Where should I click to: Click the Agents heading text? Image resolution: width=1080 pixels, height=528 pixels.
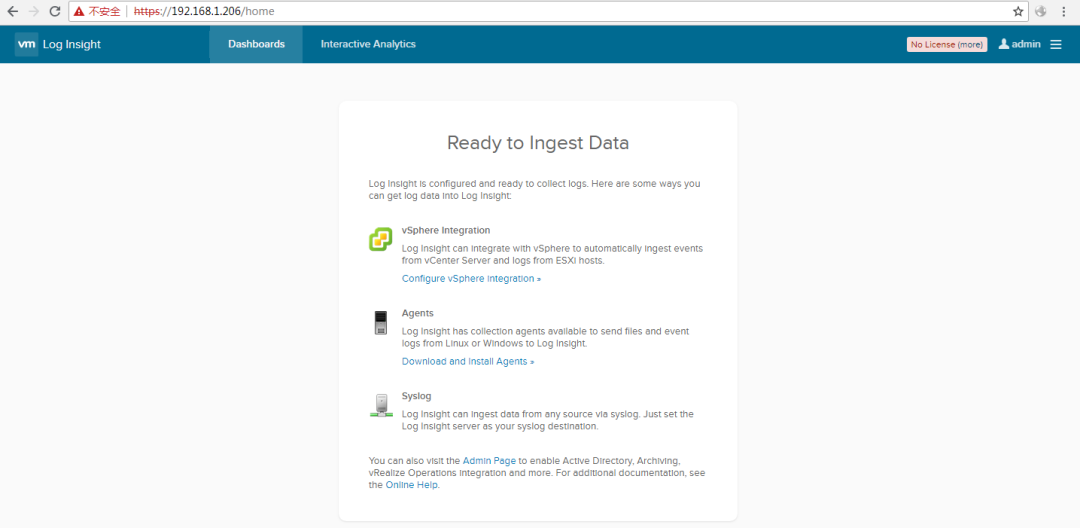[417, 313]
